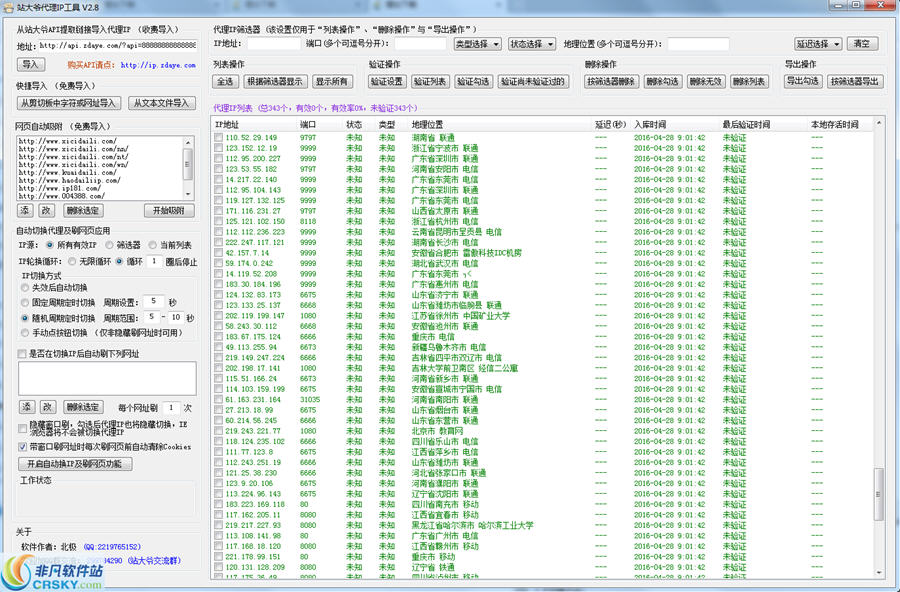Click the 周期设置 seconds input field
900x592 pixels.
(153, 301)
